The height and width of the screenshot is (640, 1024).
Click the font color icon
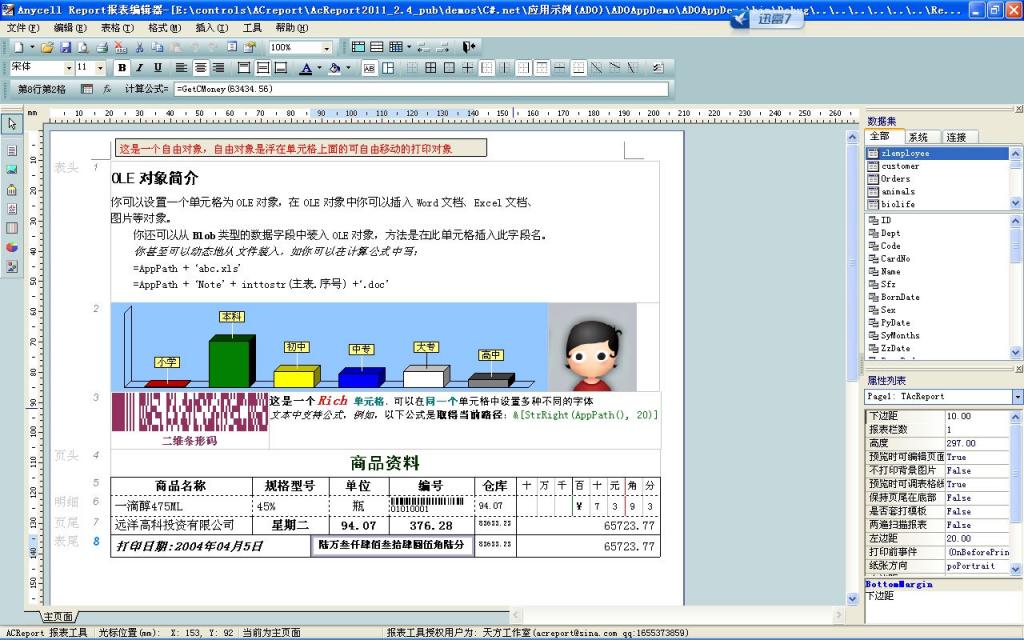click(307, 68)
